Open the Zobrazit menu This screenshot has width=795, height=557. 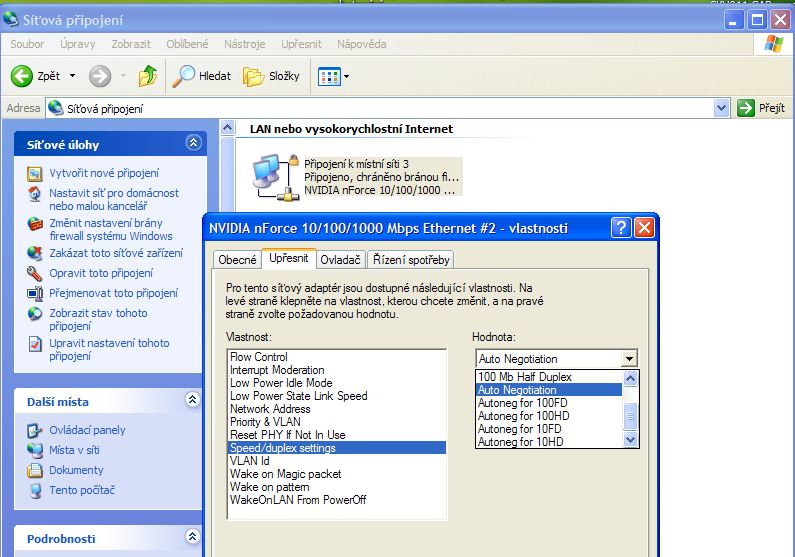pyautogui.click(x=131, y=44)
